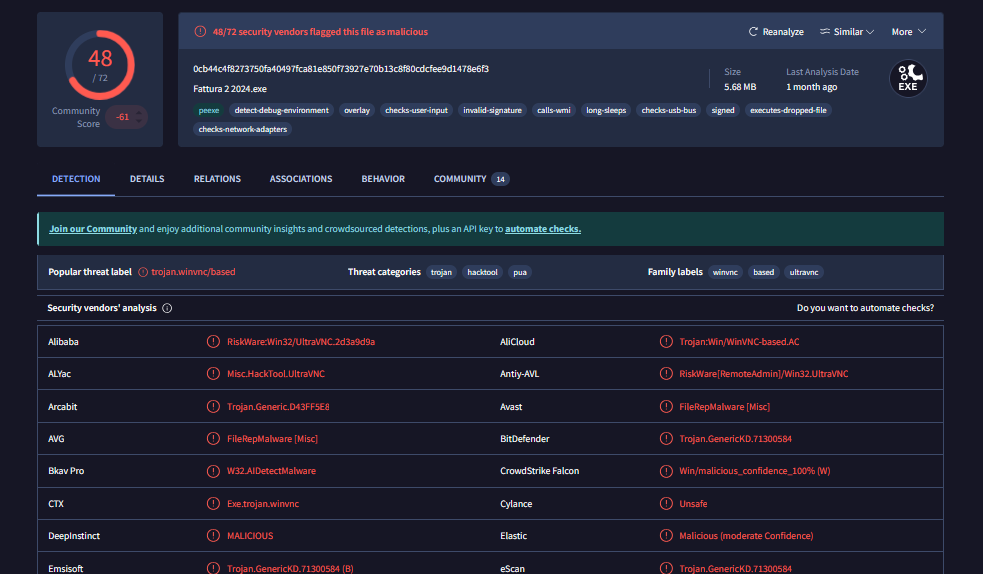
Task: Click the file name Fattura 2 2024.exe
Action: click(x=230, y=89)
